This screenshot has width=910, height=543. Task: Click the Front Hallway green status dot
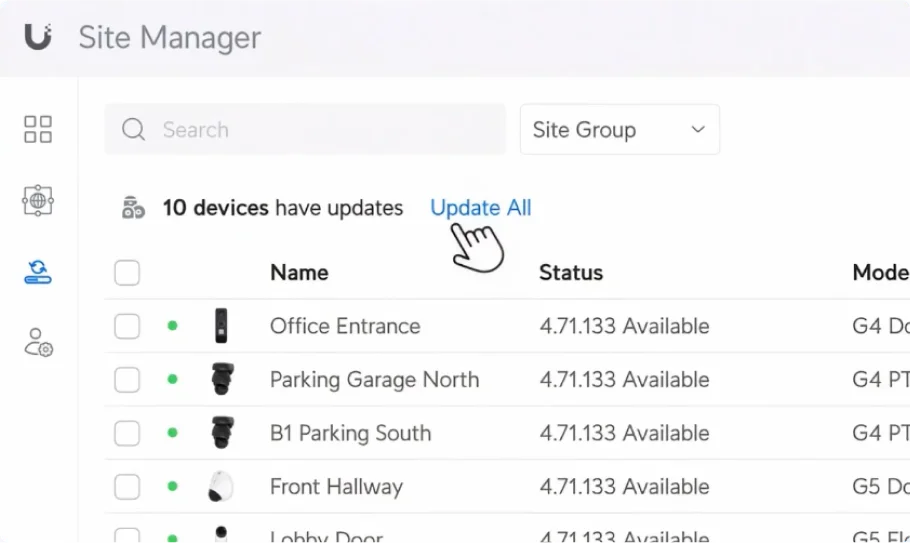172,486
